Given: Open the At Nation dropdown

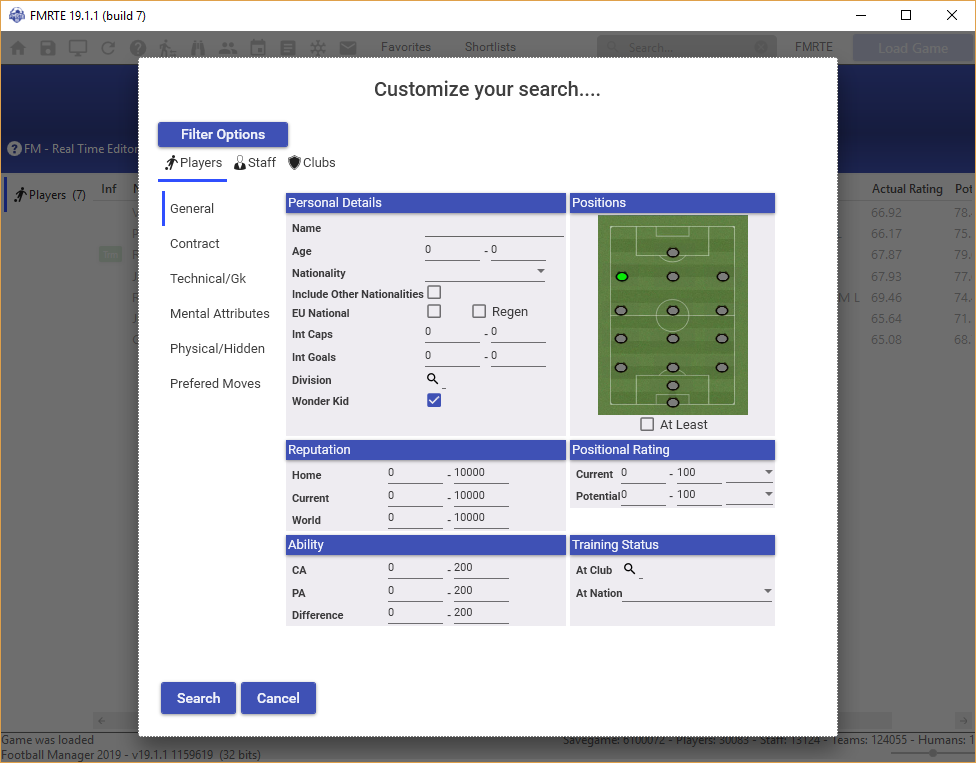Looking at the screenshot, I should pos(767,591).
